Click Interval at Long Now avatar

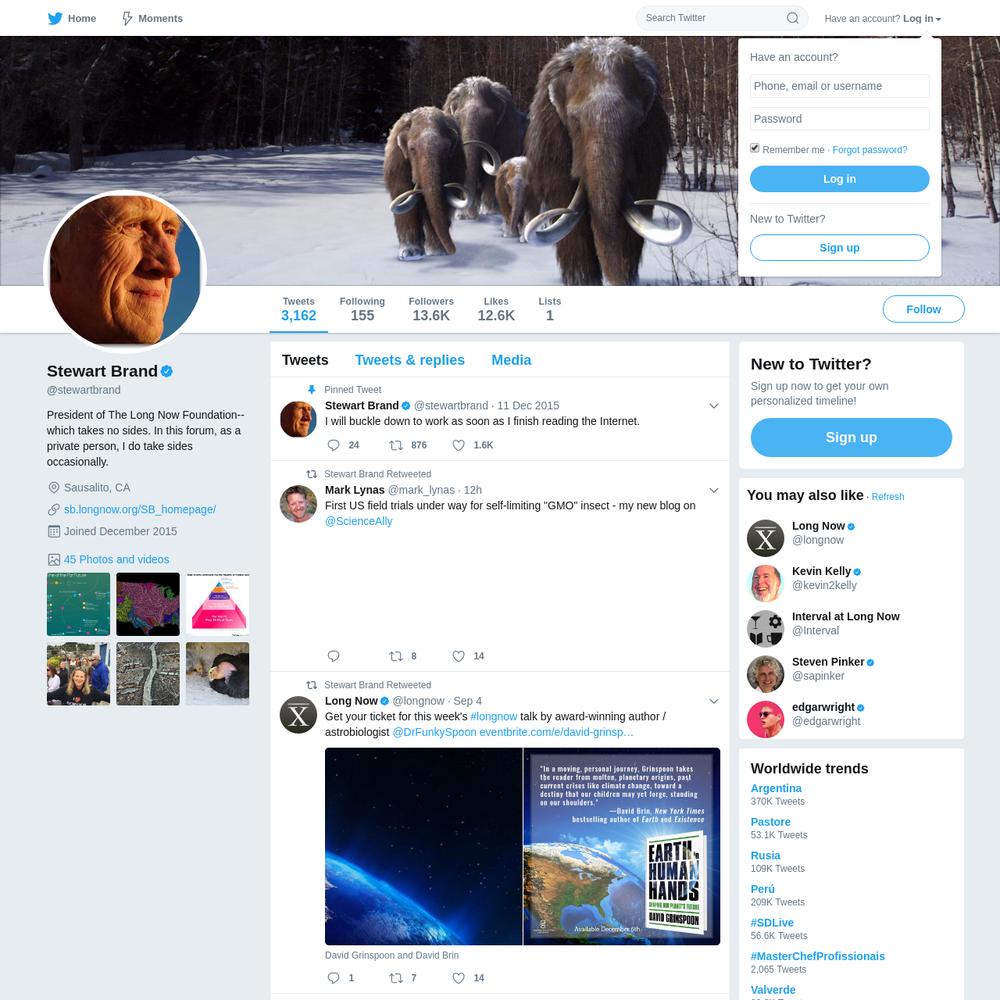coord(765,629)
